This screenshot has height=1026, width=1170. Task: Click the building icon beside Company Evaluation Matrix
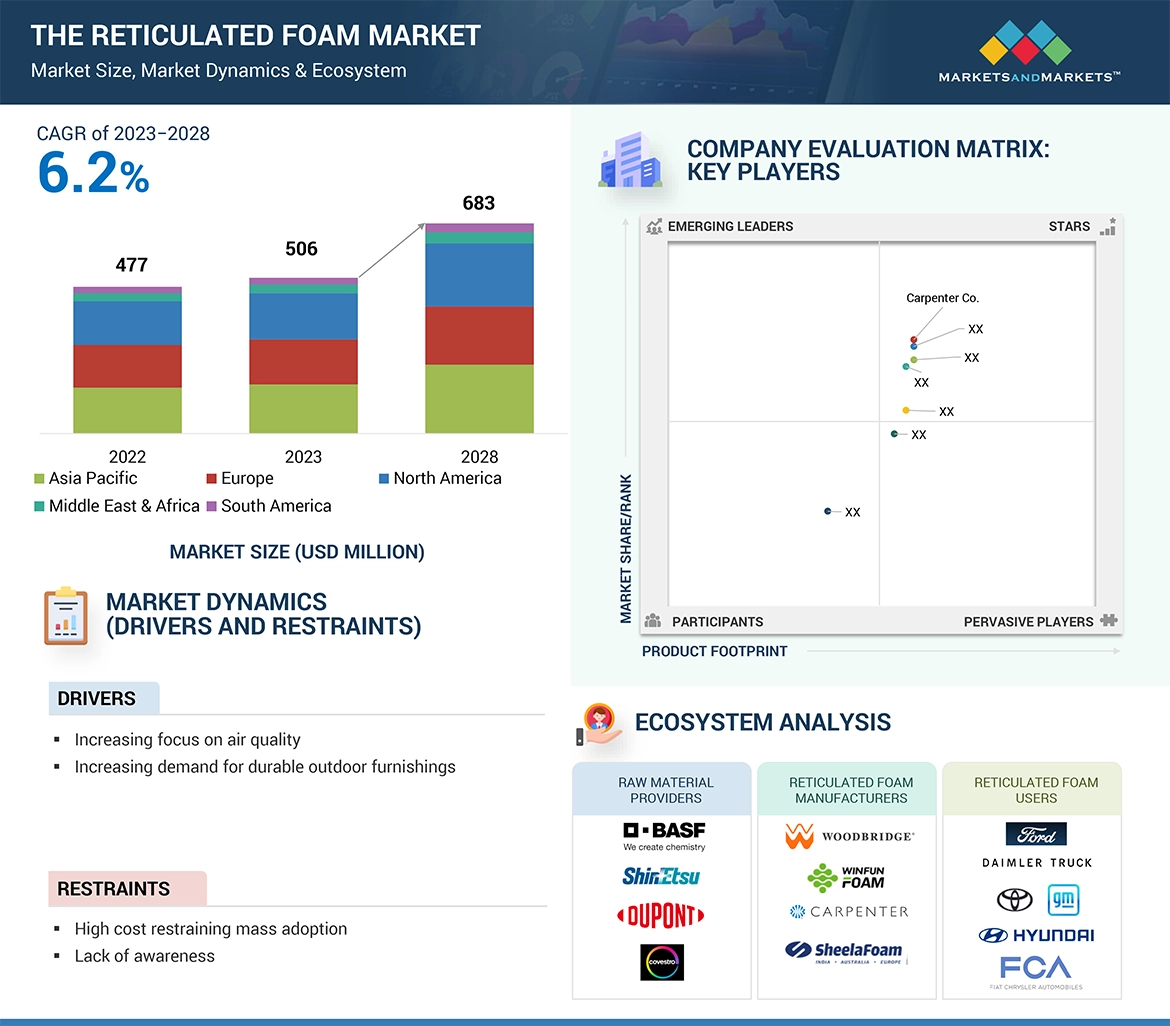tap(630, 160)
